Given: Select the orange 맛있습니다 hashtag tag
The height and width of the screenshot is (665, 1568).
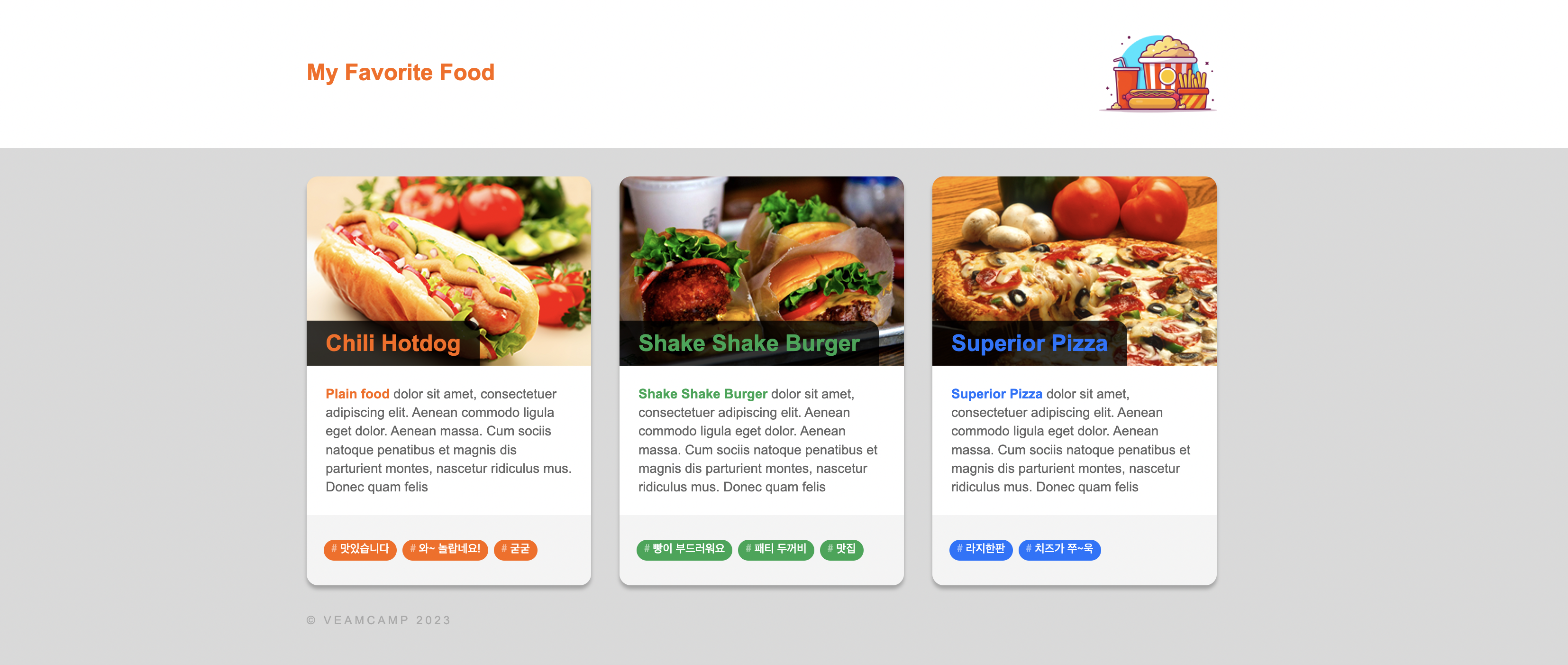Looking at the screenshot, I should click(x=360, y=549).
